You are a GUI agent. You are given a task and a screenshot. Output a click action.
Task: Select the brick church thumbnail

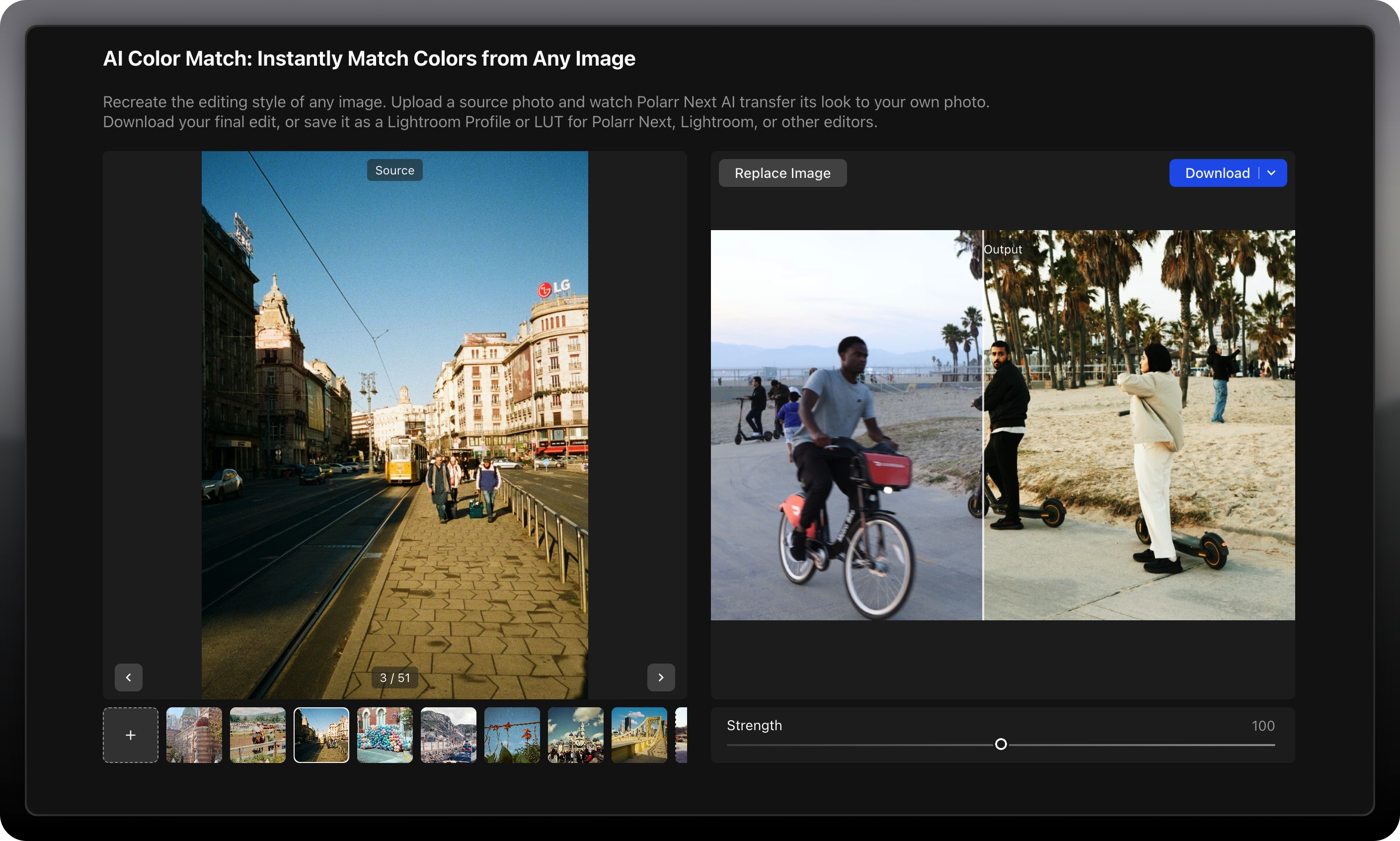(x=194, y=735)
